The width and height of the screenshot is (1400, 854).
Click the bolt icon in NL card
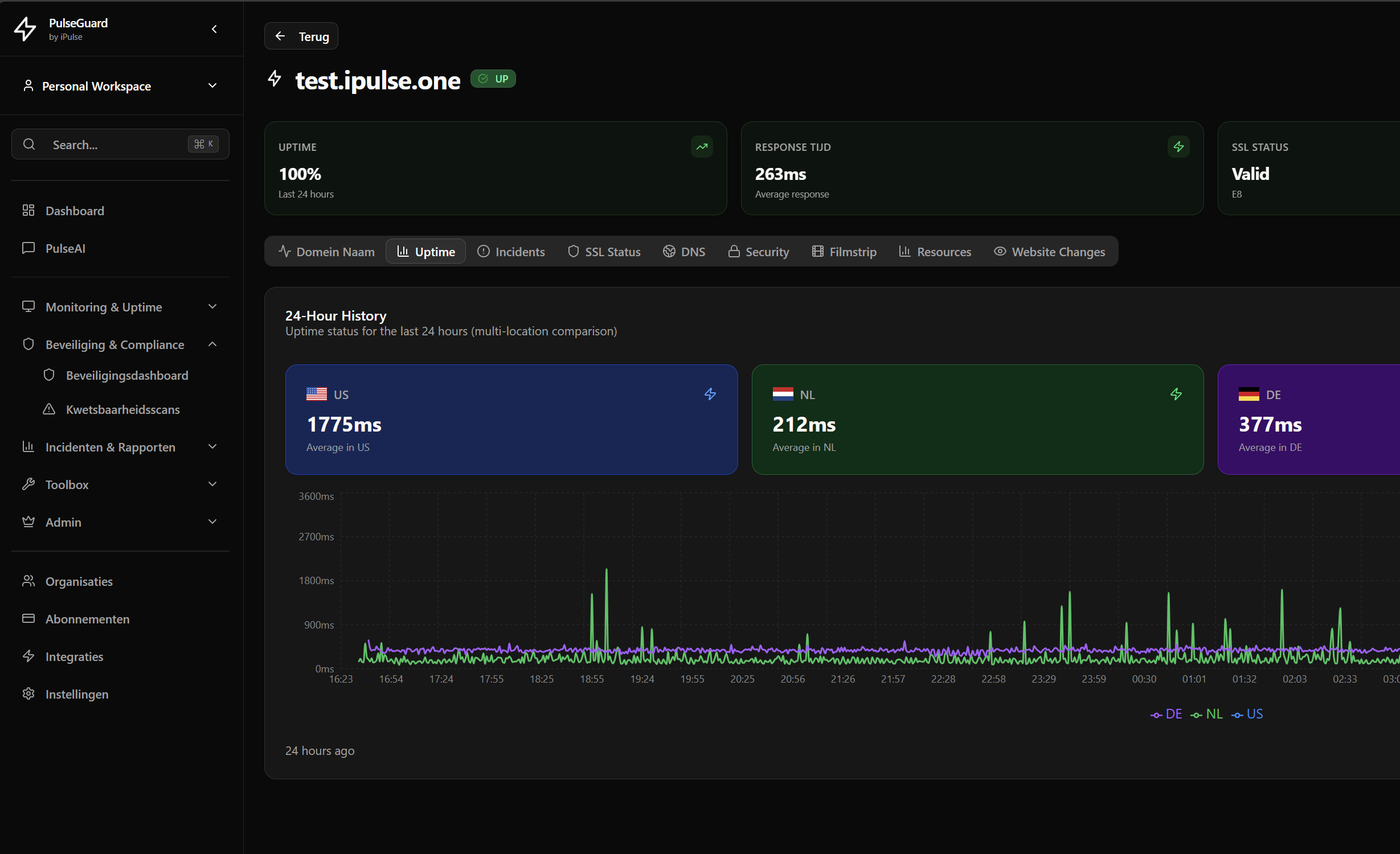[1176, 394]
